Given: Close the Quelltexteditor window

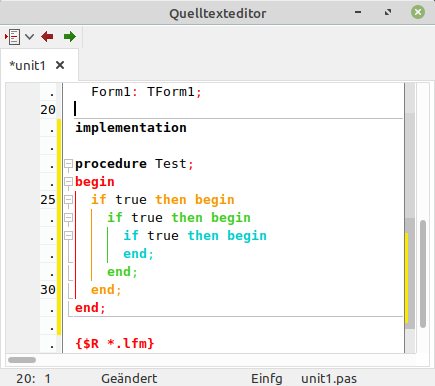Looking at the screenshot, I should pyautogui.click(x=418, y=12).
